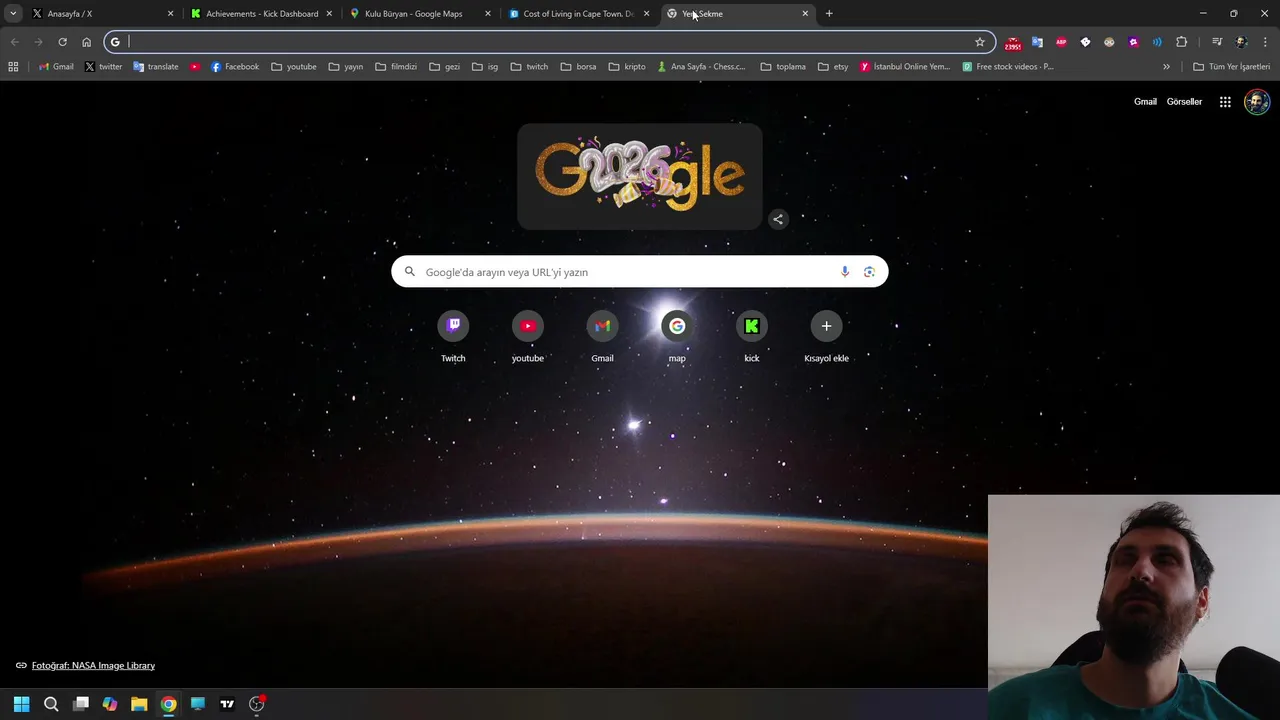
Task: Go to the browser home page
Action: [86, 42]
